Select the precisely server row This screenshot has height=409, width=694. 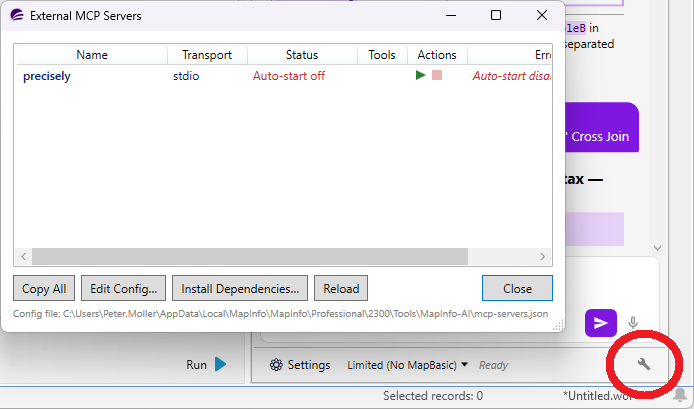coord(283,76)
